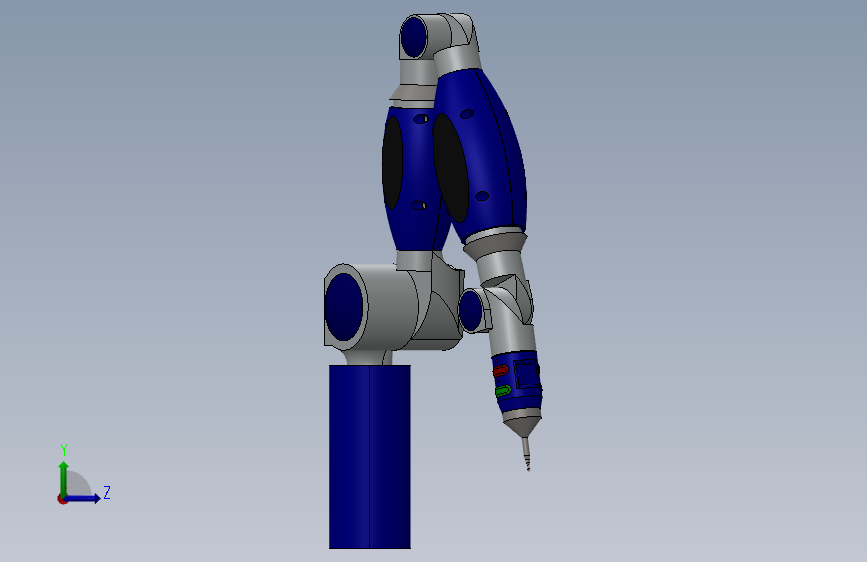This screenshot has height=562, width=867.
Task: Click the blue Z axis arrow
Action: [x=82, y=498]
